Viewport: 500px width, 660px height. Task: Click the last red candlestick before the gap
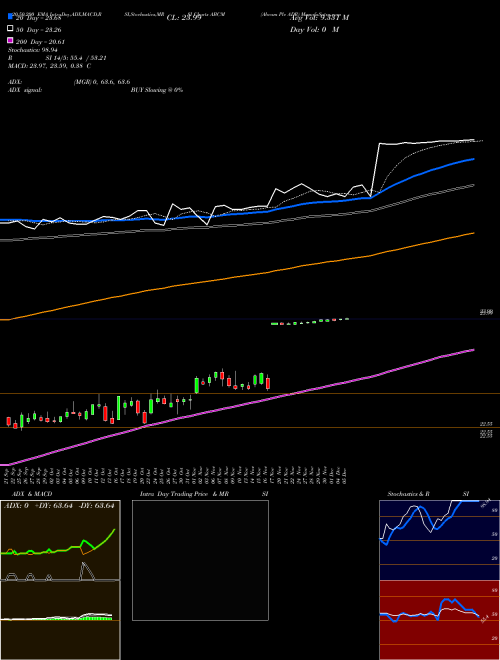268,383
